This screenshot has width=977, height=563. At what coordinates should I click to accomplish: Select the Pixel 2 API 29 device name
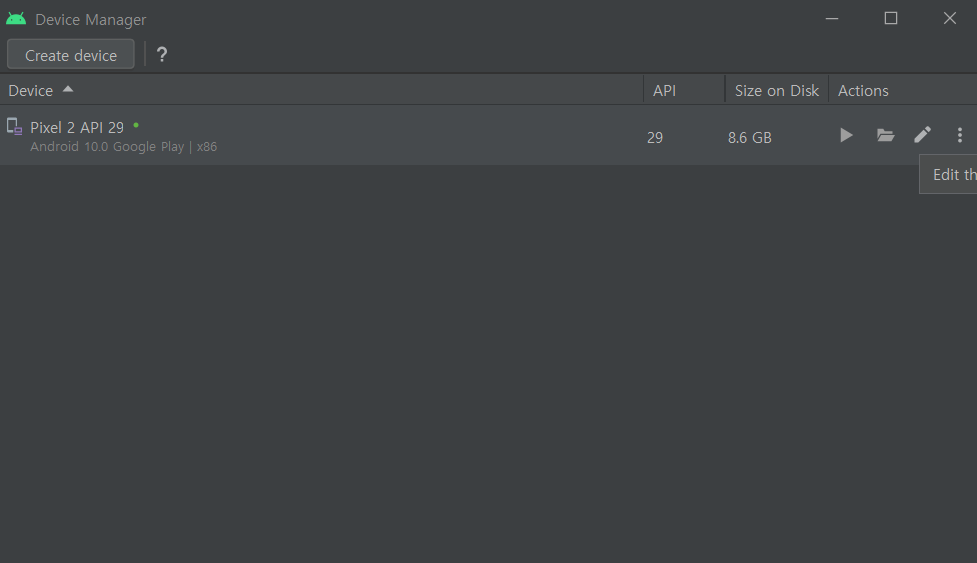[x=77, y=127]
